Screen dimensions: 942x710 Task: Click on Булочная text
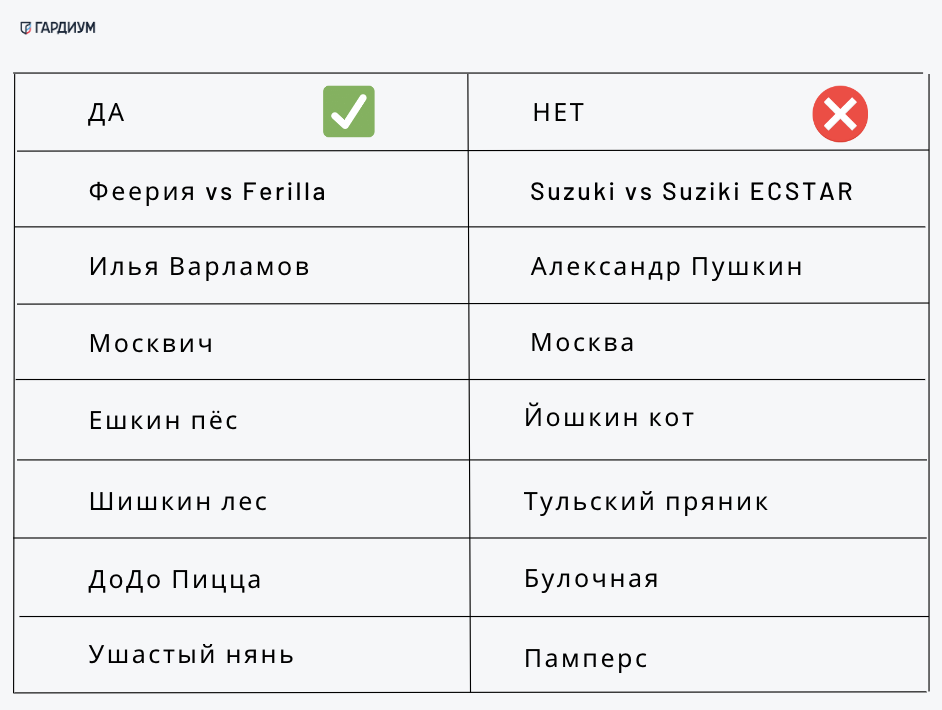pos(591,579)
